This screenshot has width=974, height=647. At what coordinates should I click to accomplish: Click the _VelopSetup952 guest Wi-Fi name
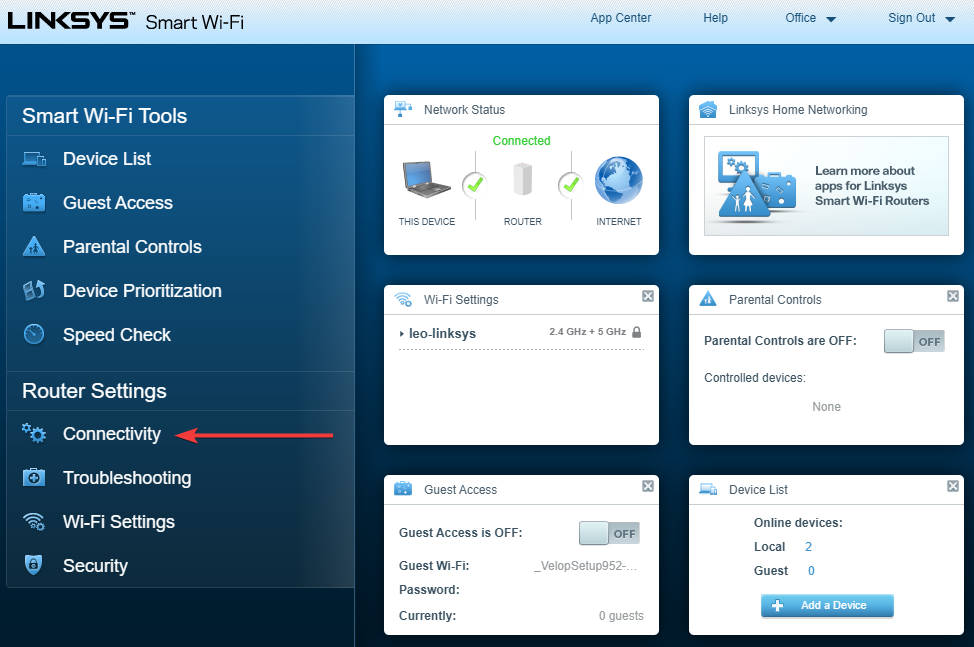[x=585, y=566]
